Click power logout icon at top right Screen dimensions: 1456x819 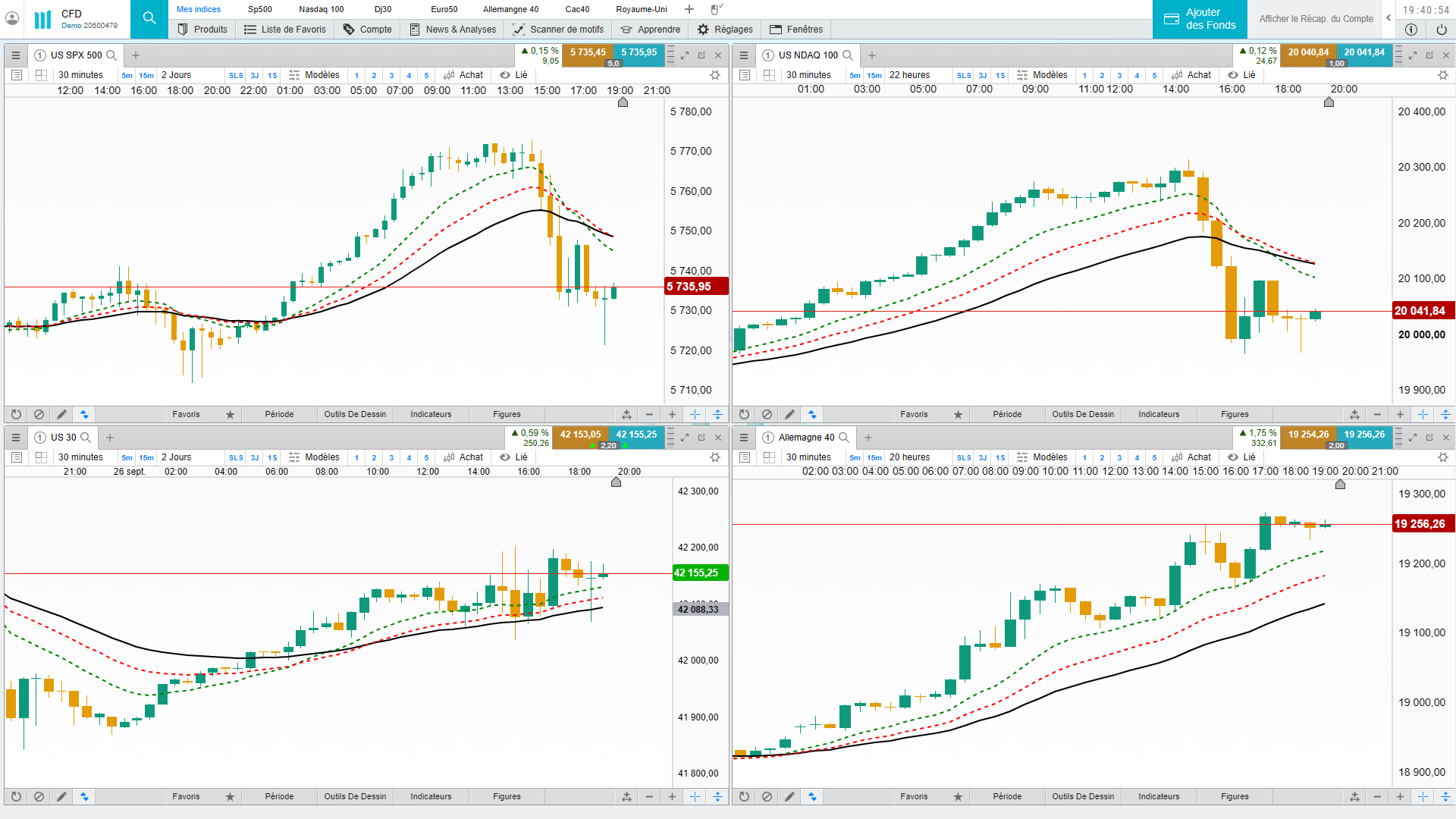(1441, 30)
